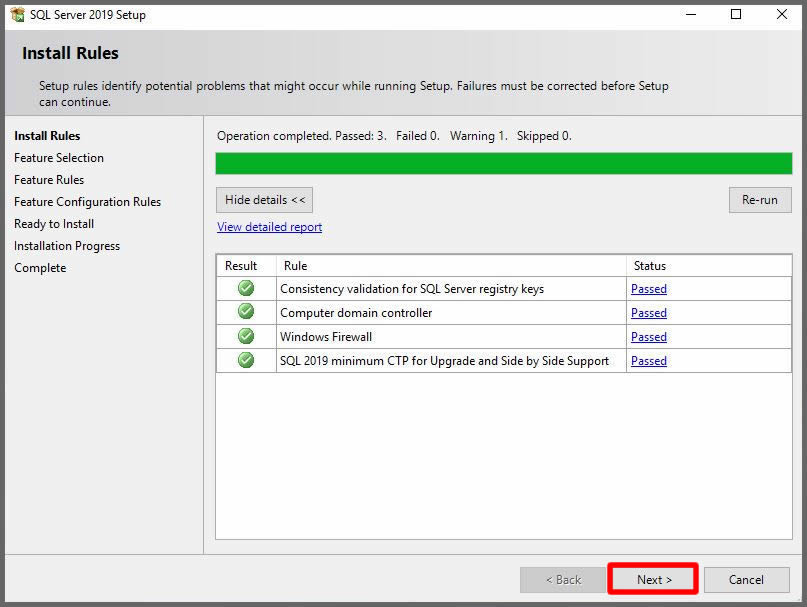Collapse the rules list with Hide details
This screenshot has height=607, width=807.
[265, 200]
